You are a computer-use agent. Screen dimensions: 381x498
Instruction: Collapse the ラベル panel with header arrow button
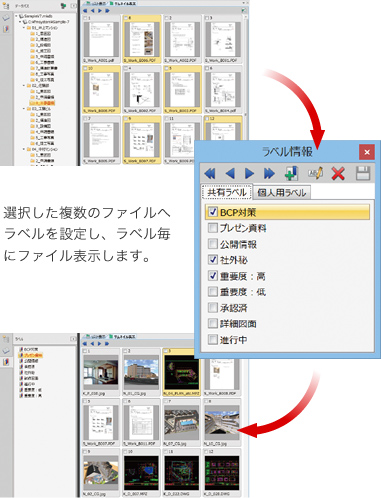coord(73,339)
